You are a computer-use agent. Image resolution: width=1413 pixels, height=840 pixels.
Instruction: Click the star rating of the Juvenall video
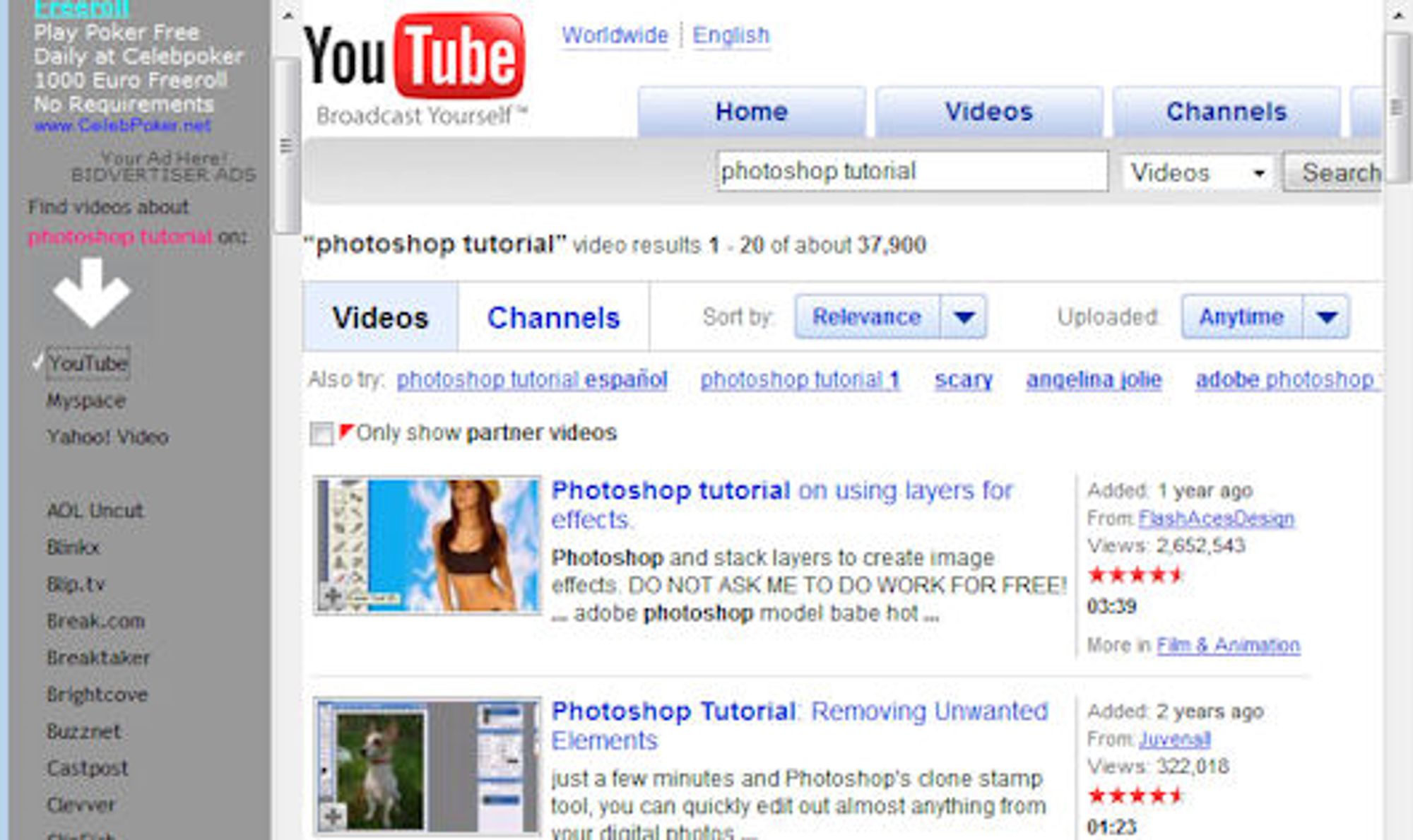click(1135, 795)
